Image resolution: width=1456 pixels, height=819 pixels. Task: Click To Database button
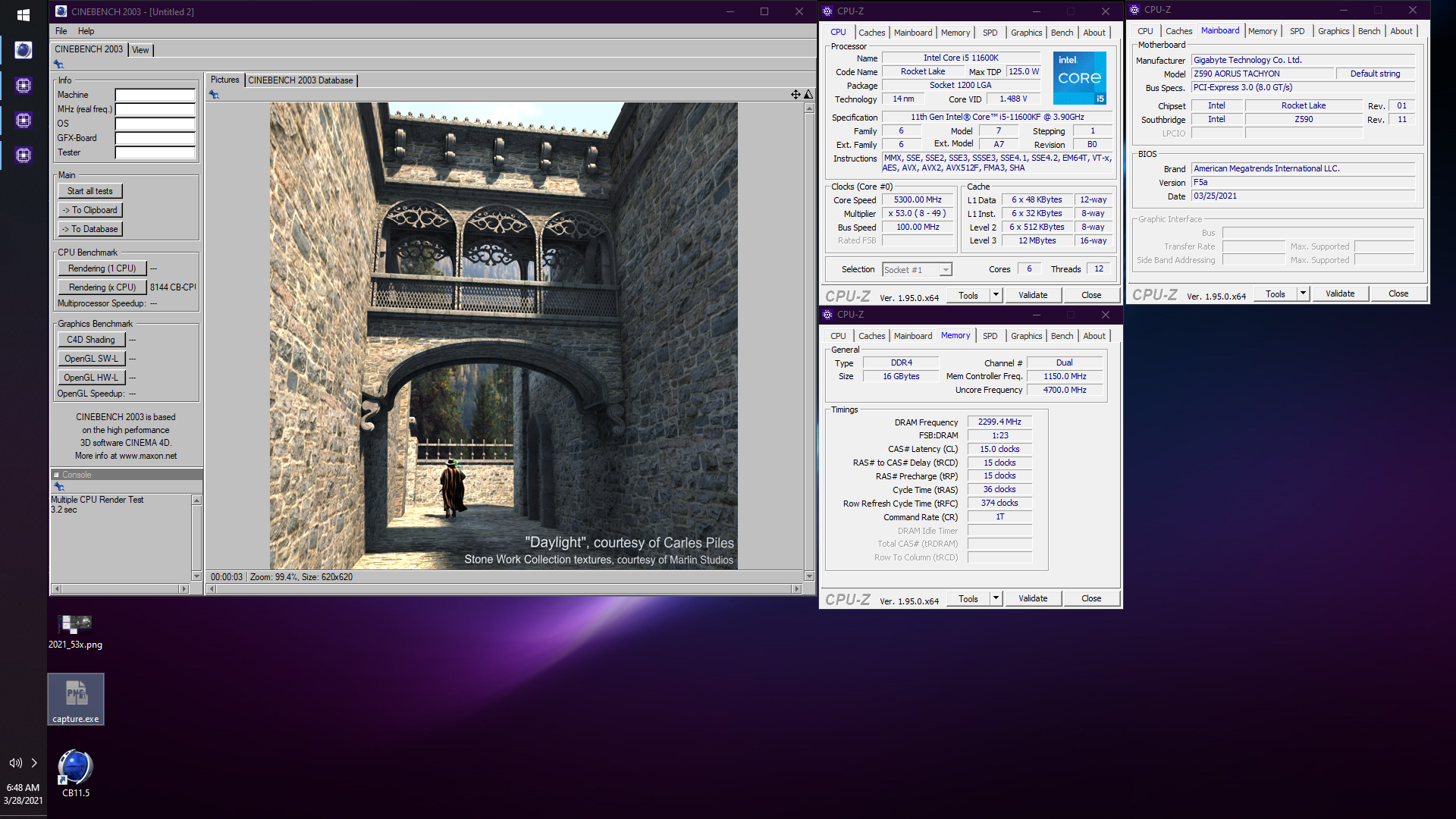(90, 229)
